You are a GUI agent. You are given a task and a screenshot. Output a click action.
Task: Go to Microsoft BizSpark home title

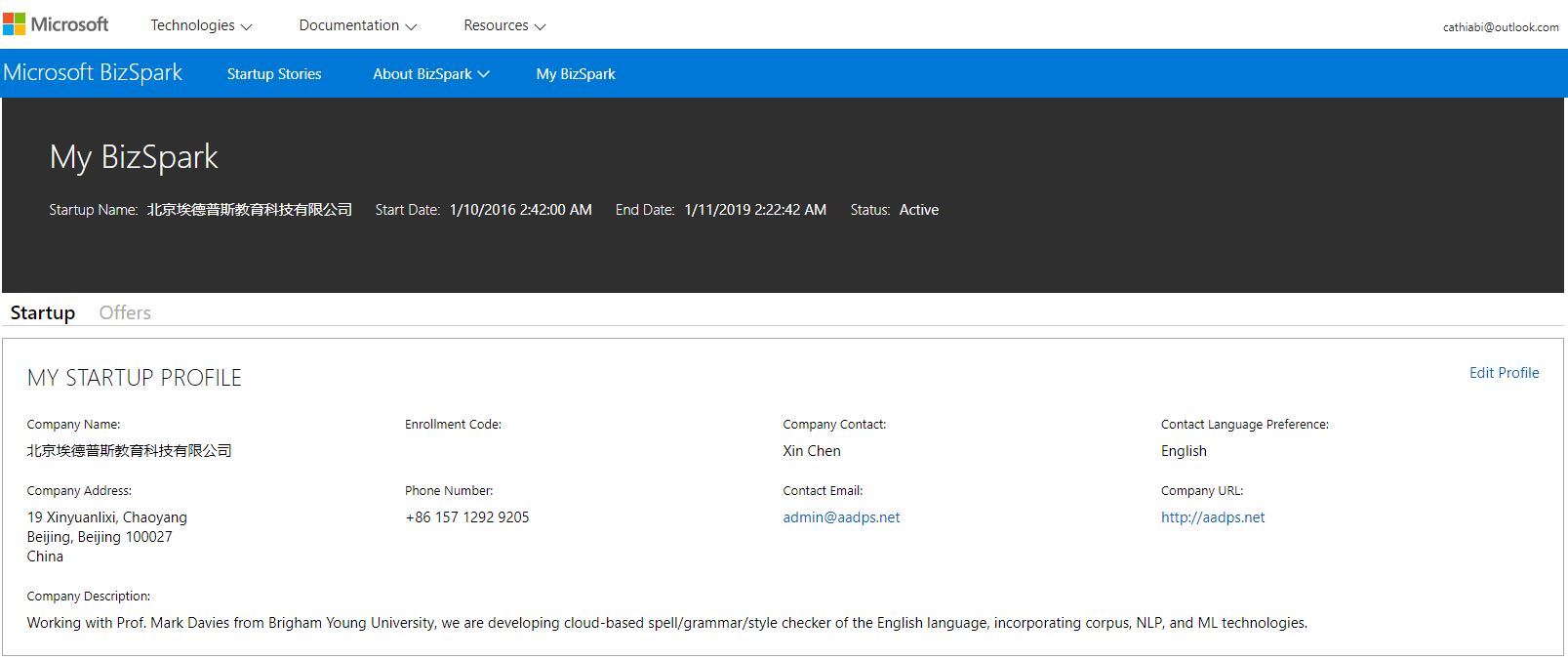click(93, 73)
